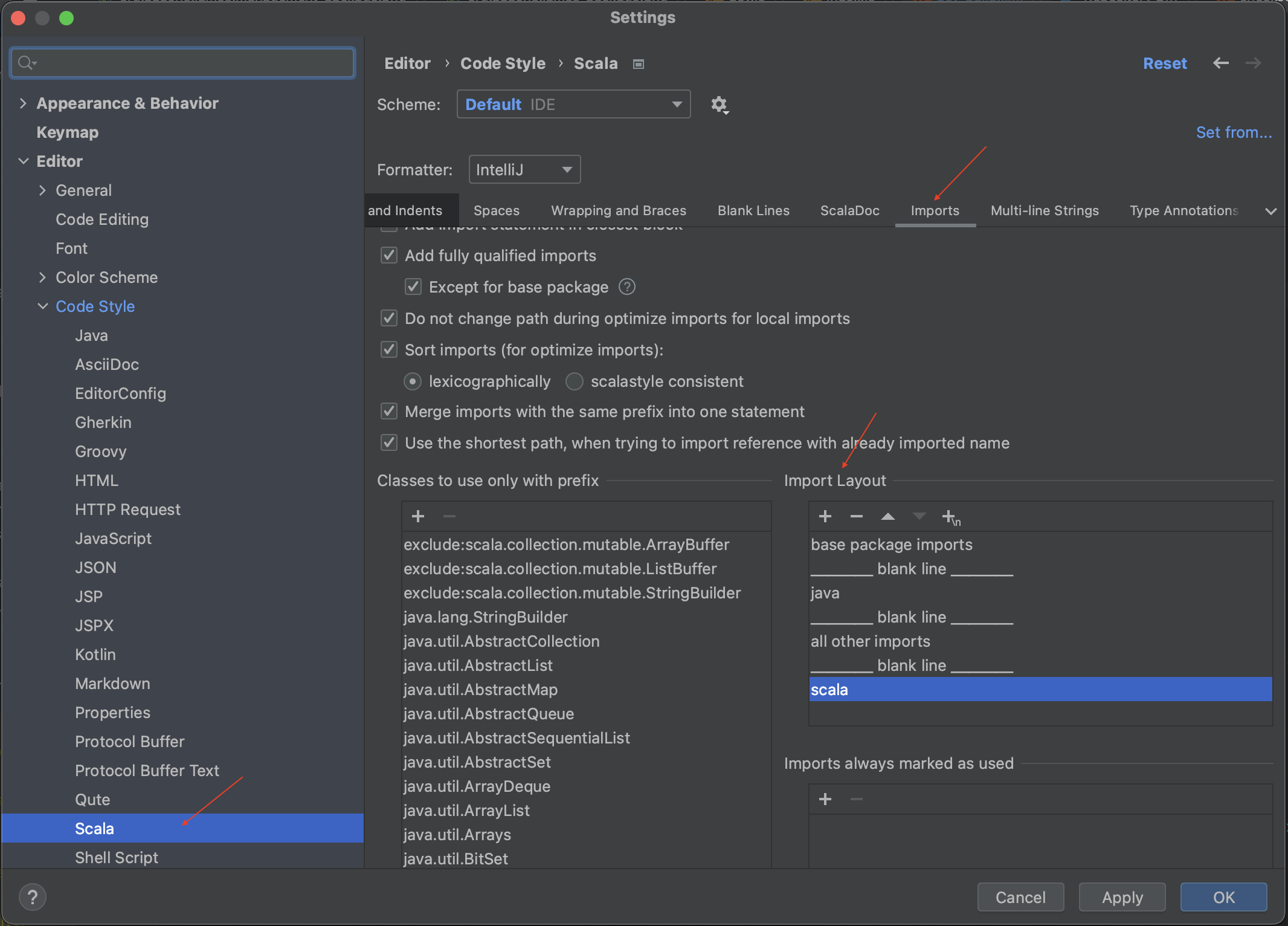Switch to the Blank Lines tab

point(753,210)
